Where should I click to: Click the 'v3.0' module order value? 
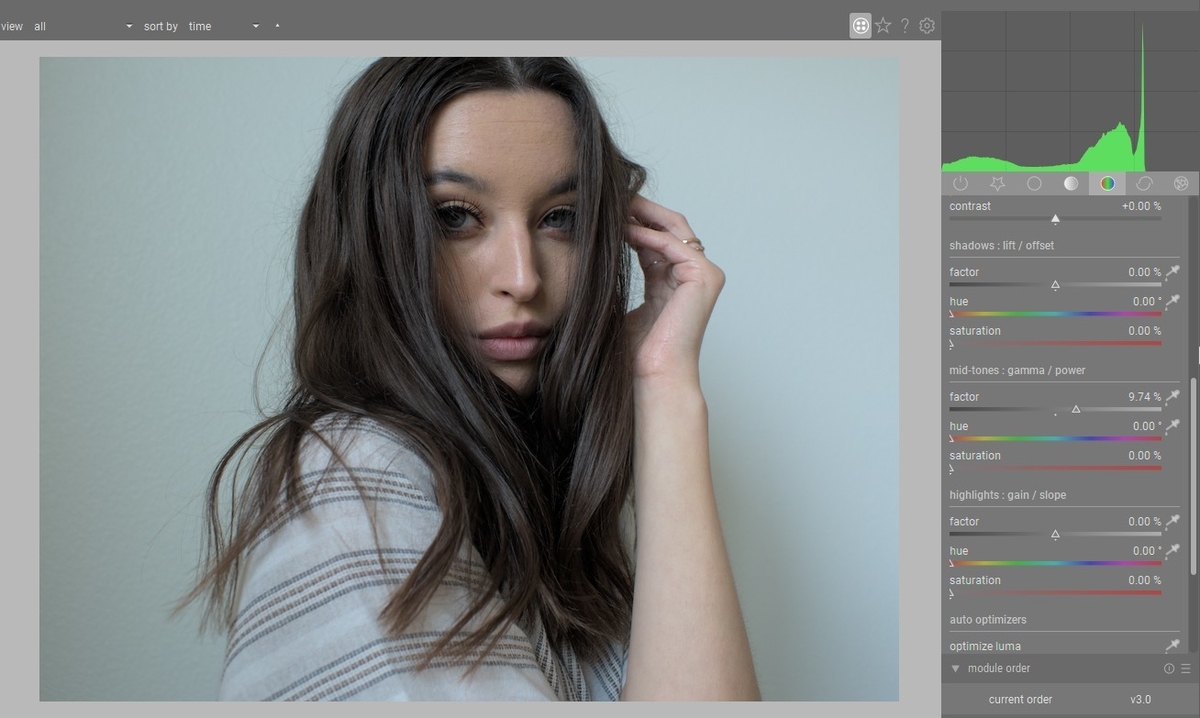click(x=1141, y=699)
